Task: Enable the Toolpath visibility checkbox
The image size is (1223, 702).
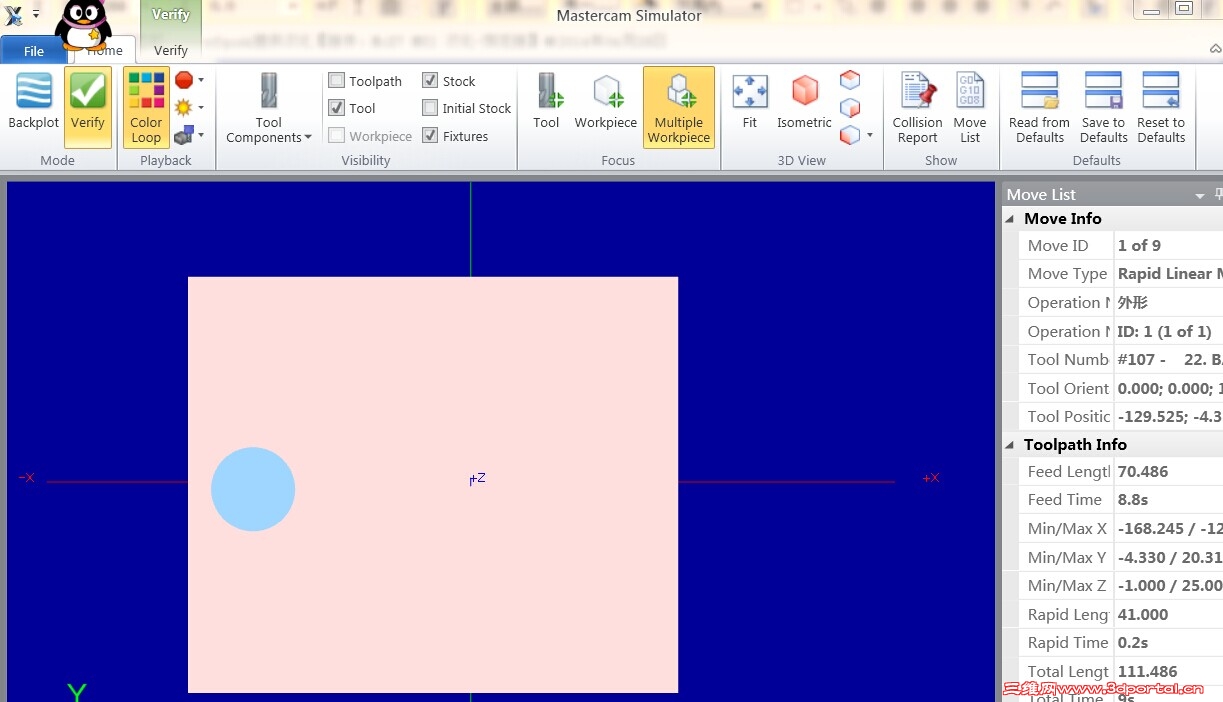Action: 337,81
